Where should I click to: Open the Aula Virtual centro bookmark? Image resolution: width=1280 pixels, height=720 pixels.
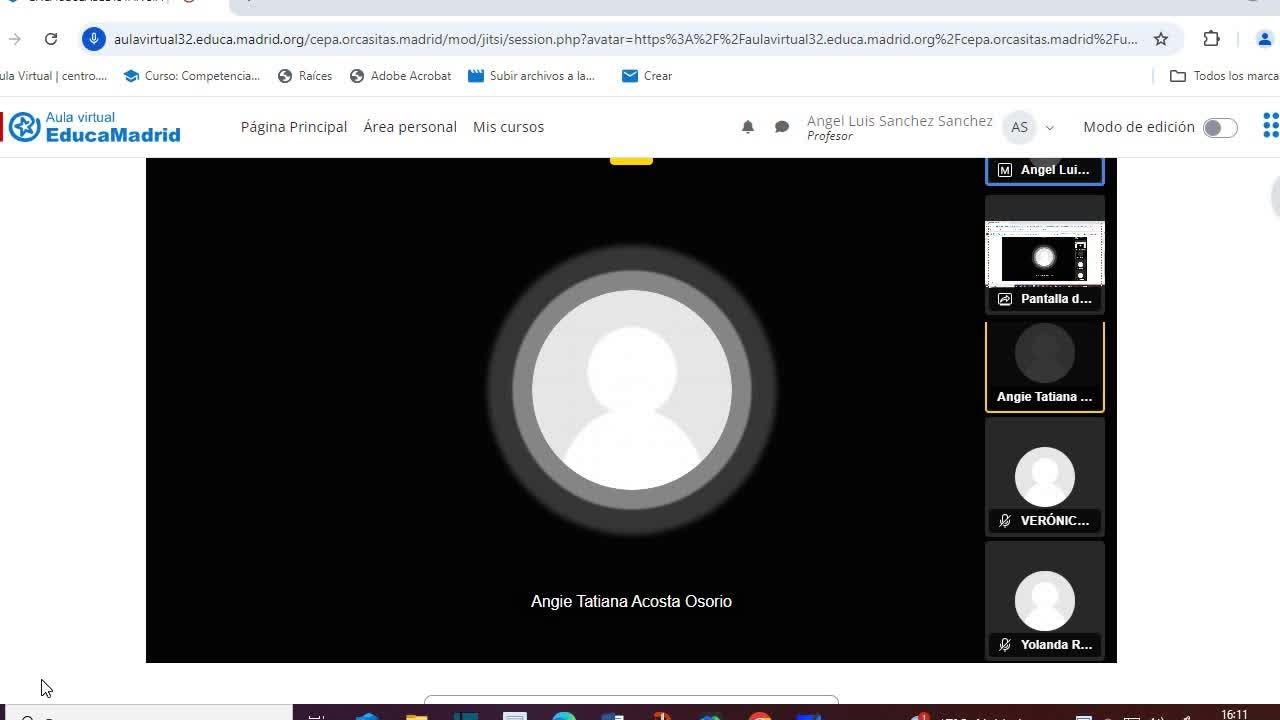pyautogui.click(x=54, y=76)
